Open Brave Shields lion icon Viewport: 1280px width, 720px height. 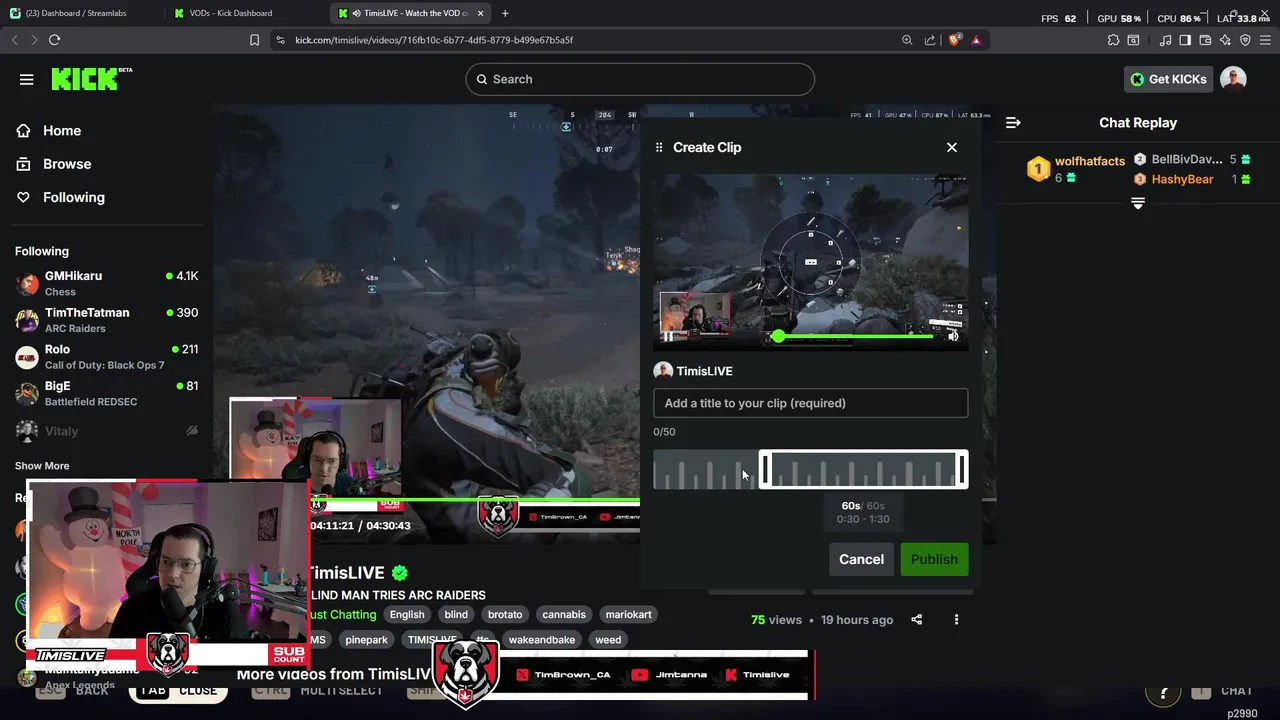coord(954,40)
